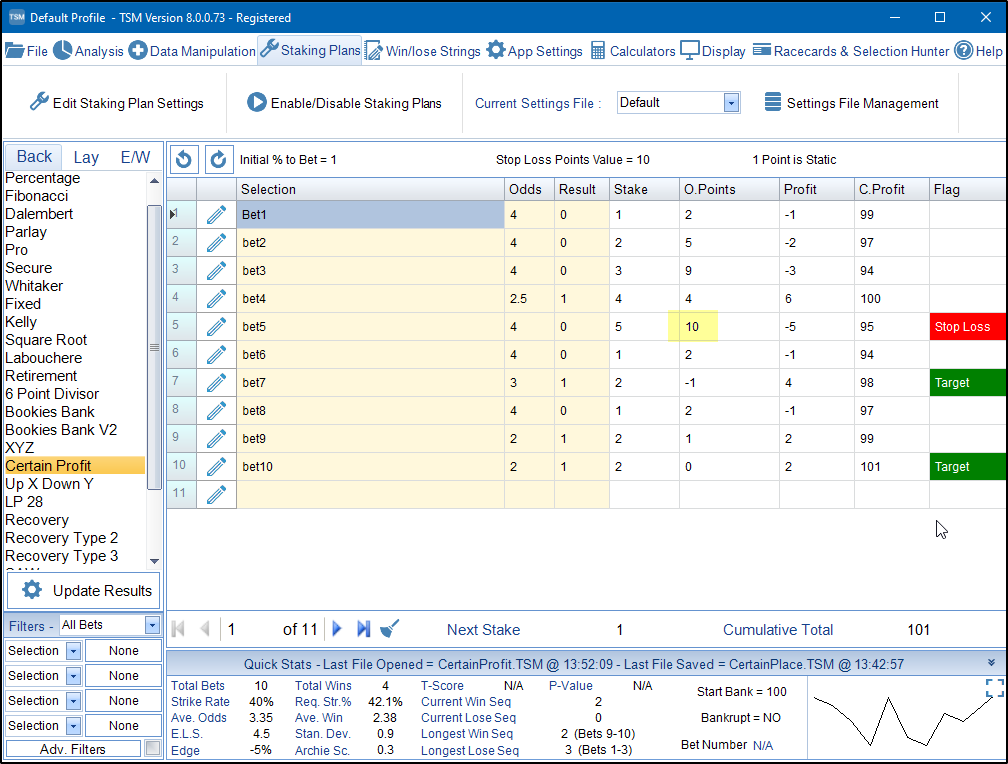The width and height of the screenshot is (1008, 764).
Task: Click Enable/Disable Staking Plans
Action: pyautogui.click(x=344, y=103)
